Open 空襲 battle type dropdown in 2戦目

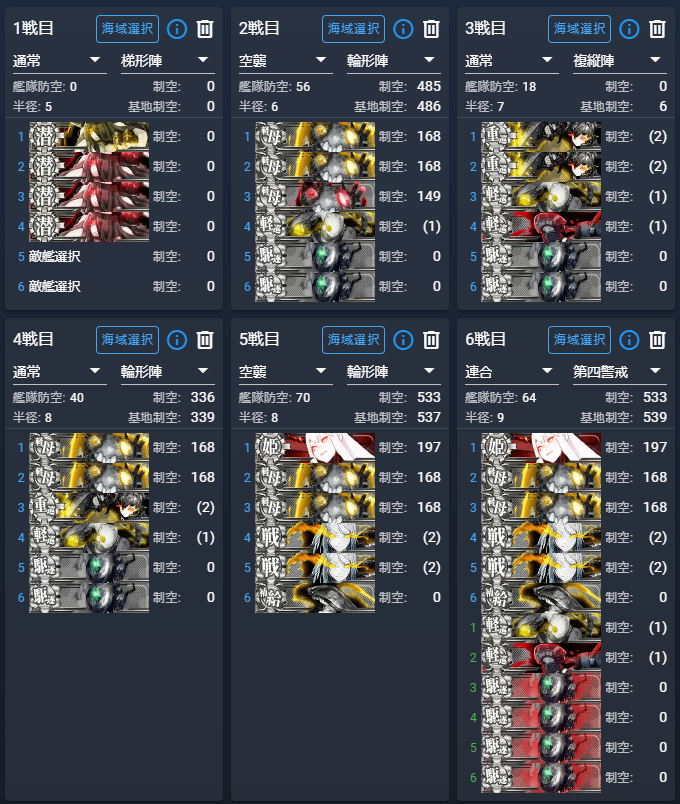[286, 61]
